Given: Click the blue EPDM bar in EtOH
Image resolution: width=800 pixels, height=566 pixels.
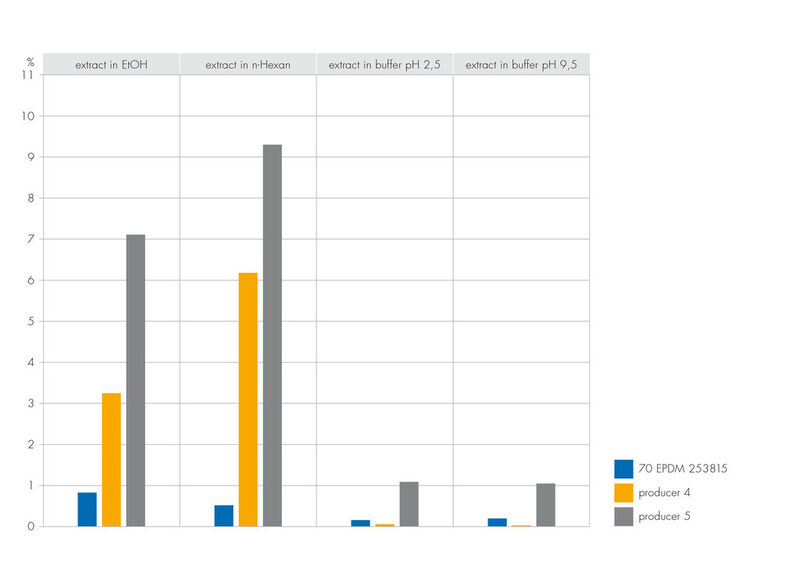Looking at the screenshot, I should 87,509.
